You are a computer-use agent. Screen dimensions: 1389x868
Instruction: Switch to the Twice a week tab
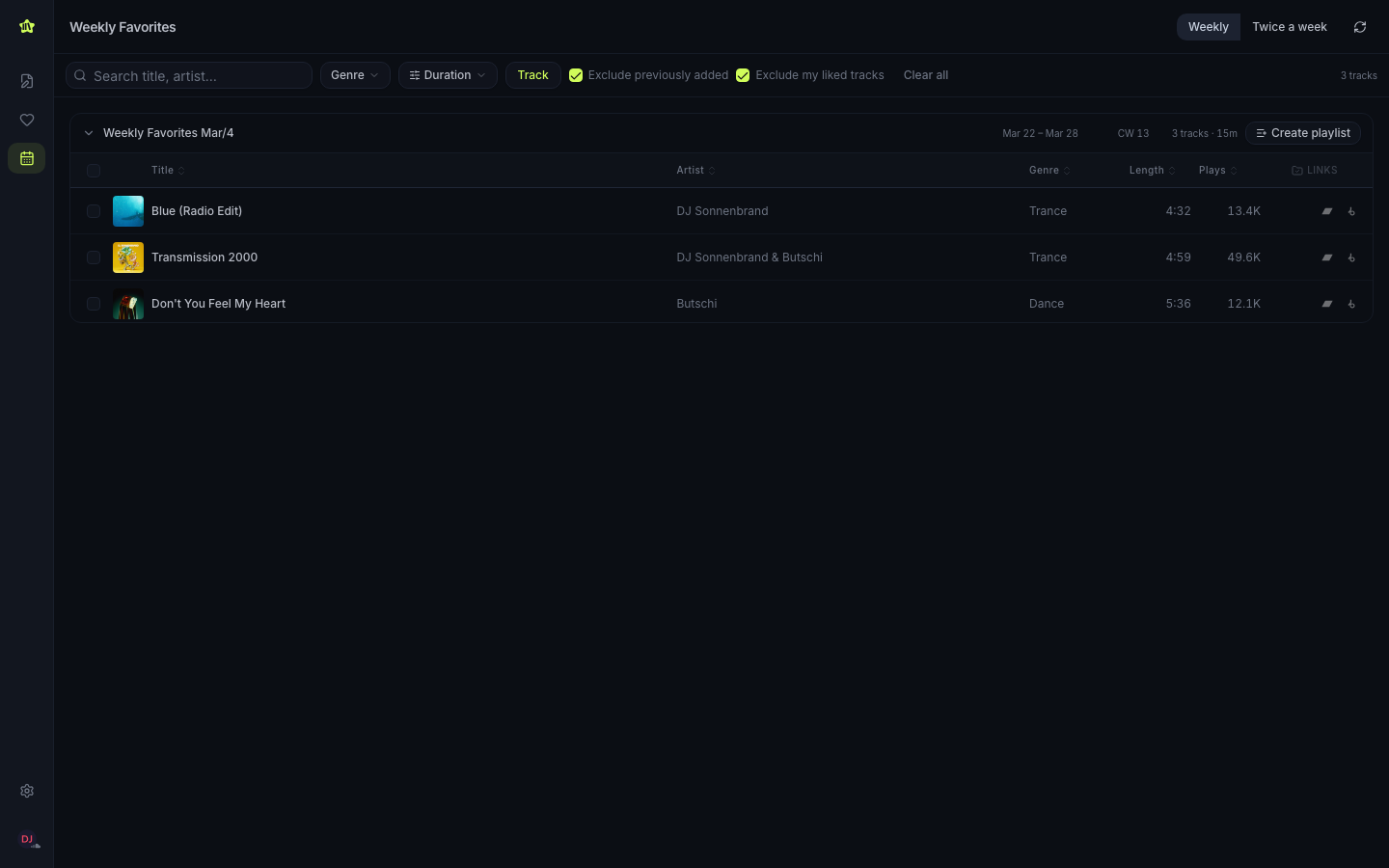pos(1289,27)
